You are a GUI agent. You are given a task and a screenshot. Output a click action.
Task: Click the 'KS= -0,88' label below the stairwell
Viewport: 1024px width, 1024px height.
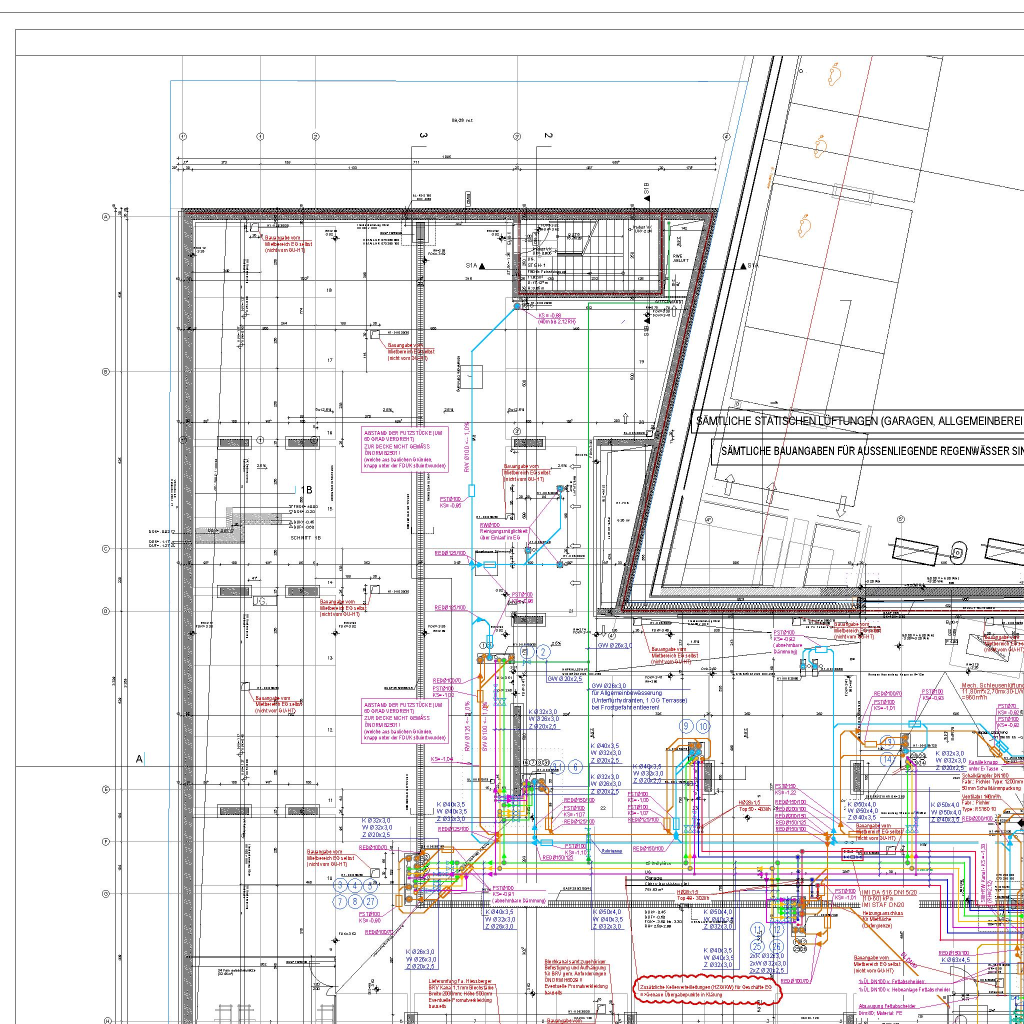point(549,315)
